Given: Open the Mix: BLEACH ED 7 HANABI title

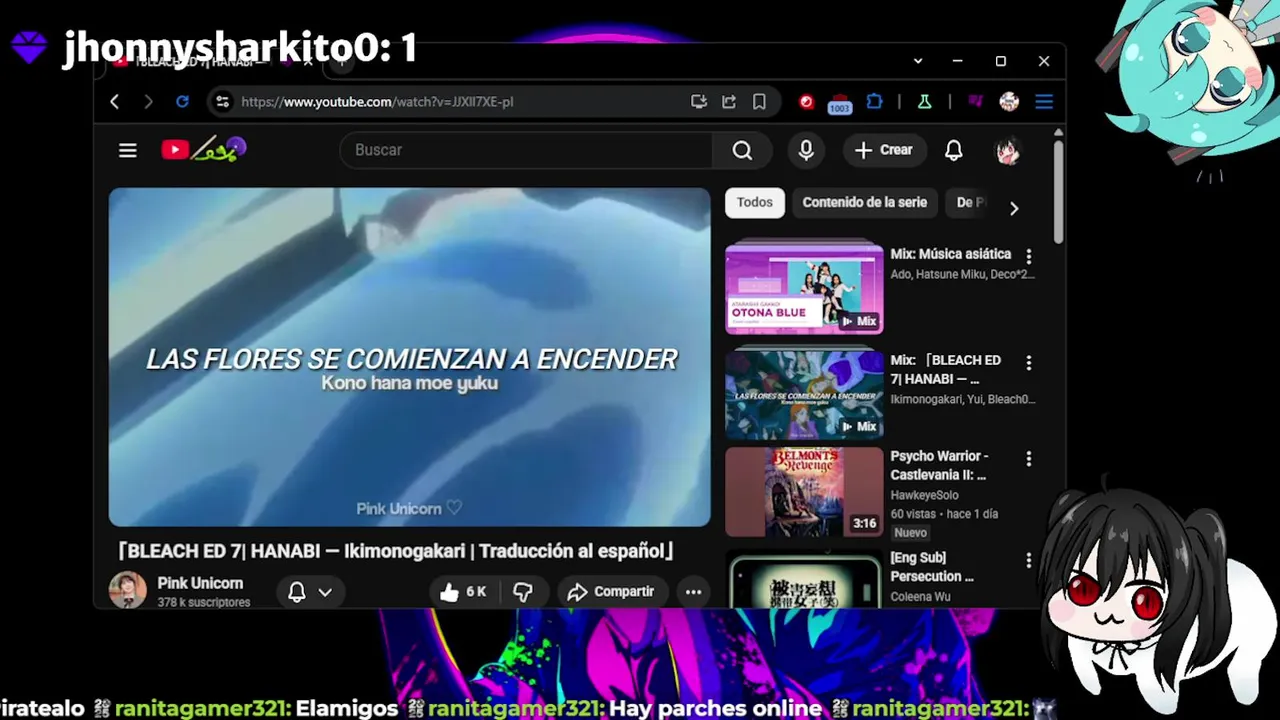Looking at the screenshot, I should pyautogui.click(x=946, y=370).
